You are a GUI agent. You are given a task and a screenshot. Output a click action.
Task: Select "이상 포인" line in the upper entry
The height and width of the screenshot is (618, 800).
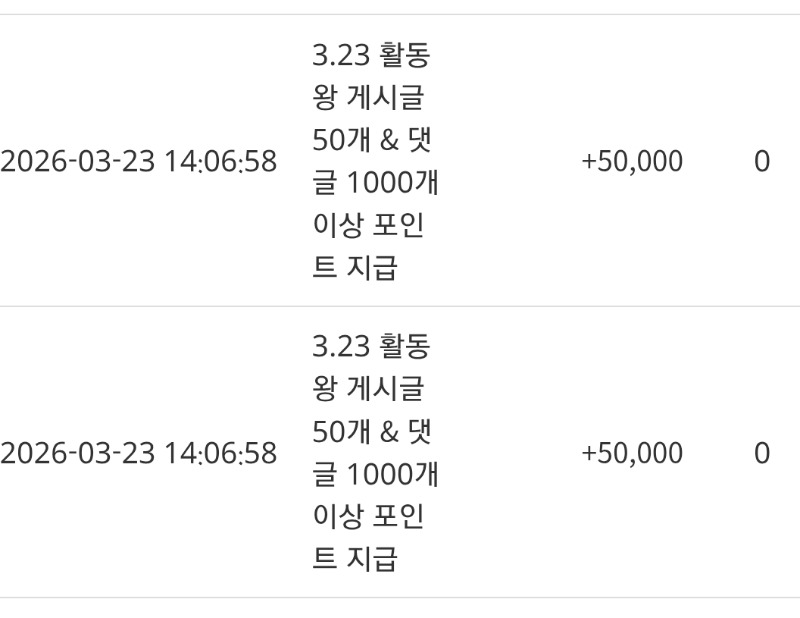click(x=368, y=226)
